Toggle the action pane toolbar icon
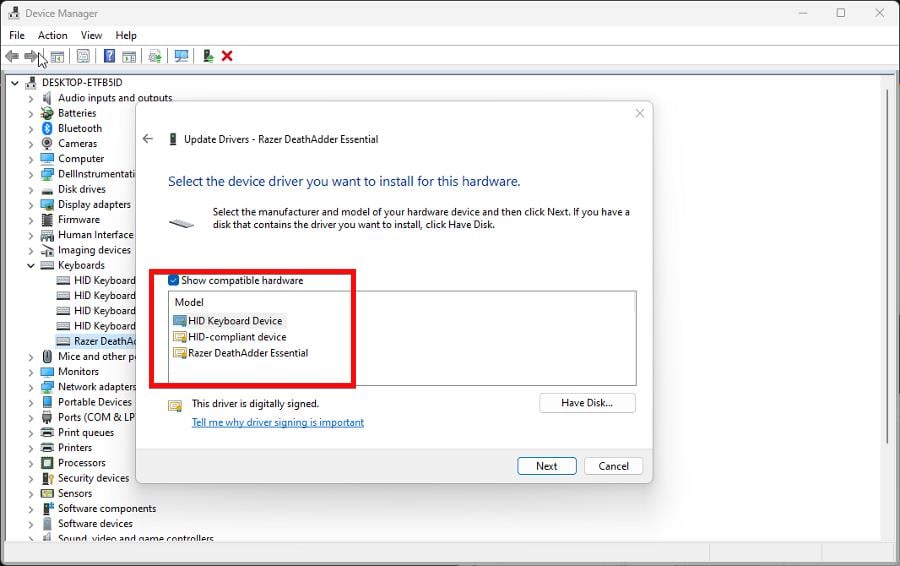Viewport: 900px width, 566px height. point(129,56)
